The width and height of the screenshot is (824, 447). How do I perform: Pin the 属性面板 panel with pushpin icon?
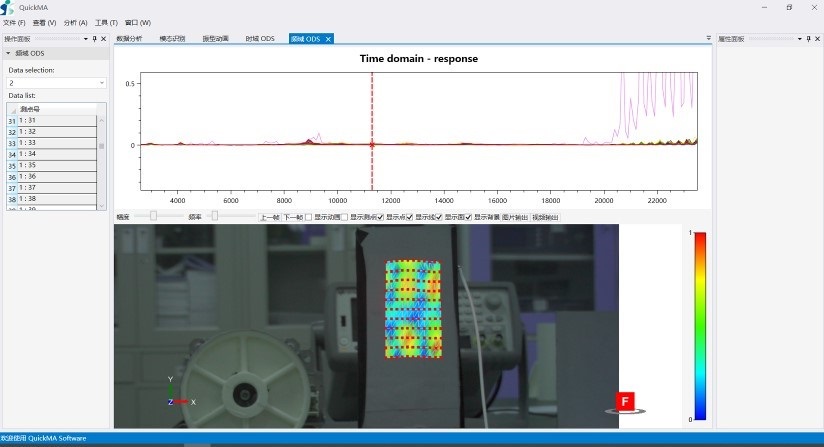click(806, 39)
